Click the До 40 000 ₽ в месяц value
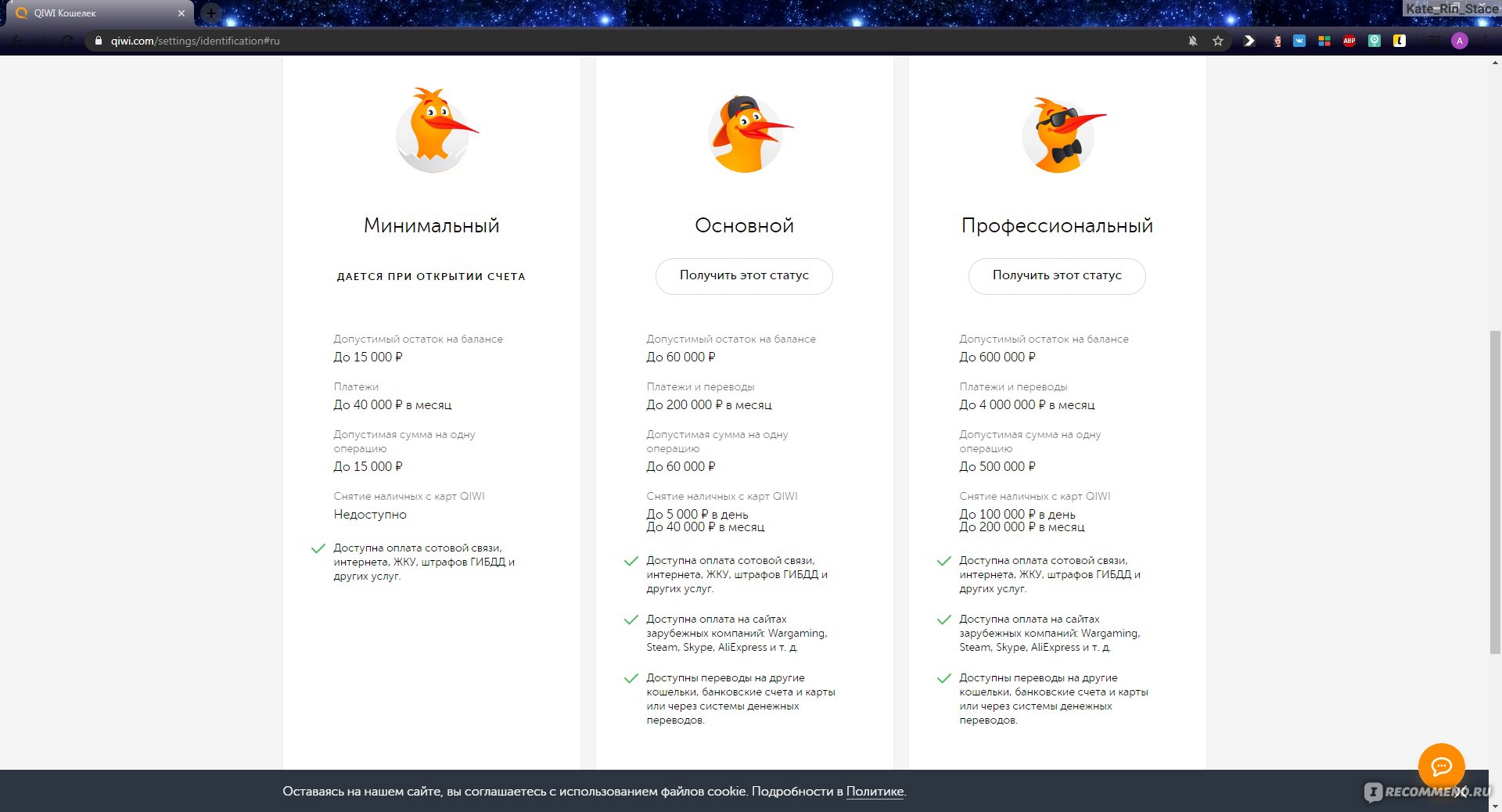1502x812 pixels. click(393, 405)
